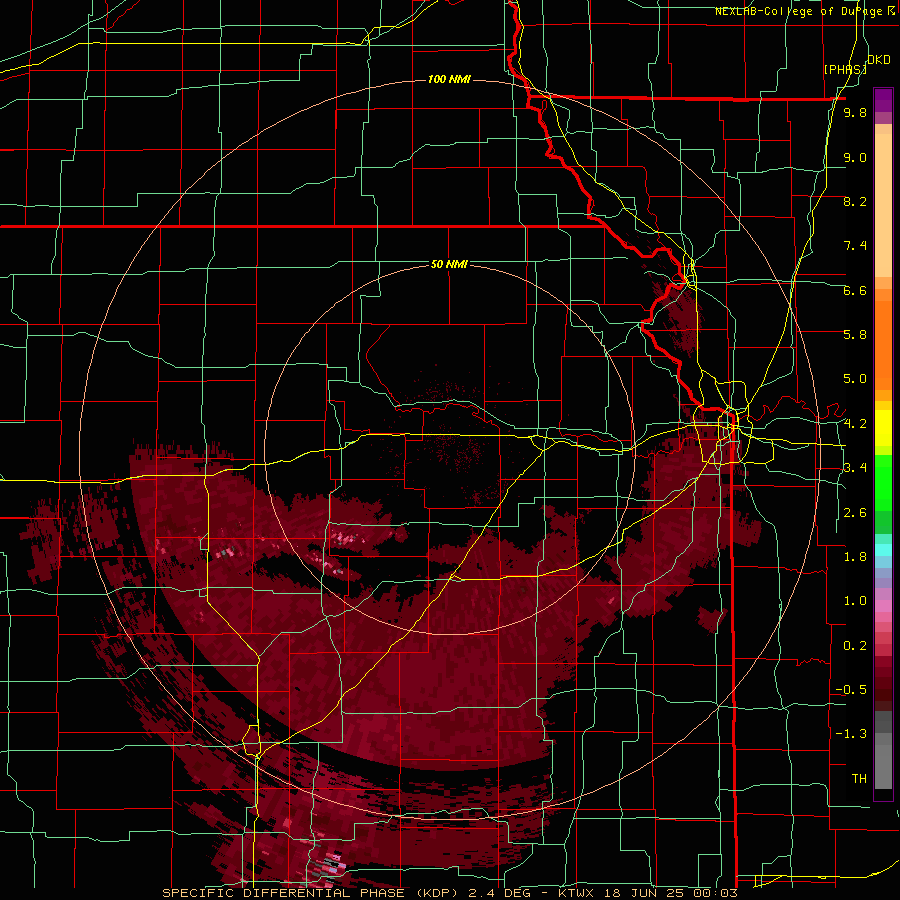Click the 50 NMI range ring label

[449, 264]
